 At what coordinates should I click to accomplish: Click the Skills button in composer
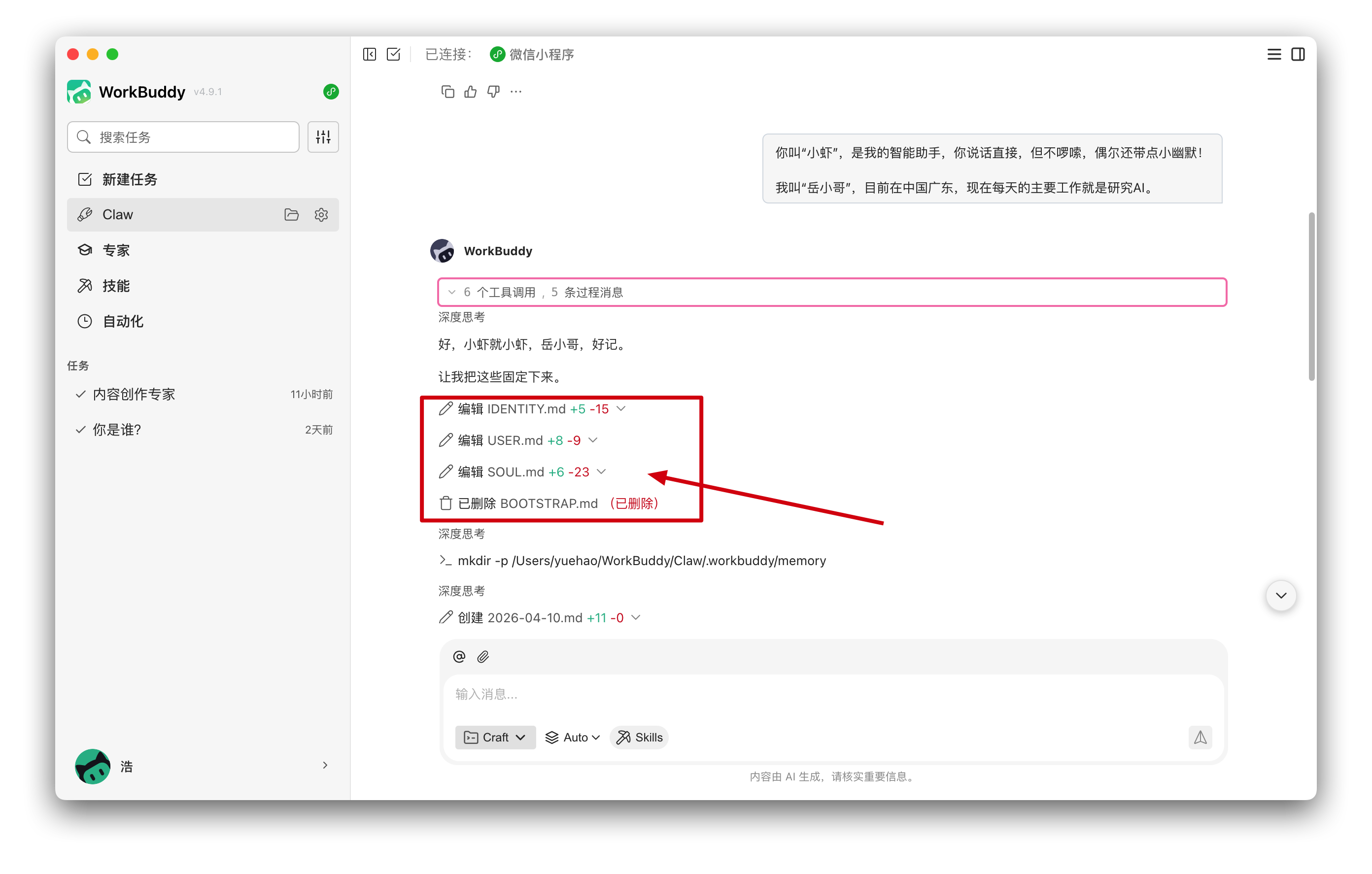click(x=639, y=738)
